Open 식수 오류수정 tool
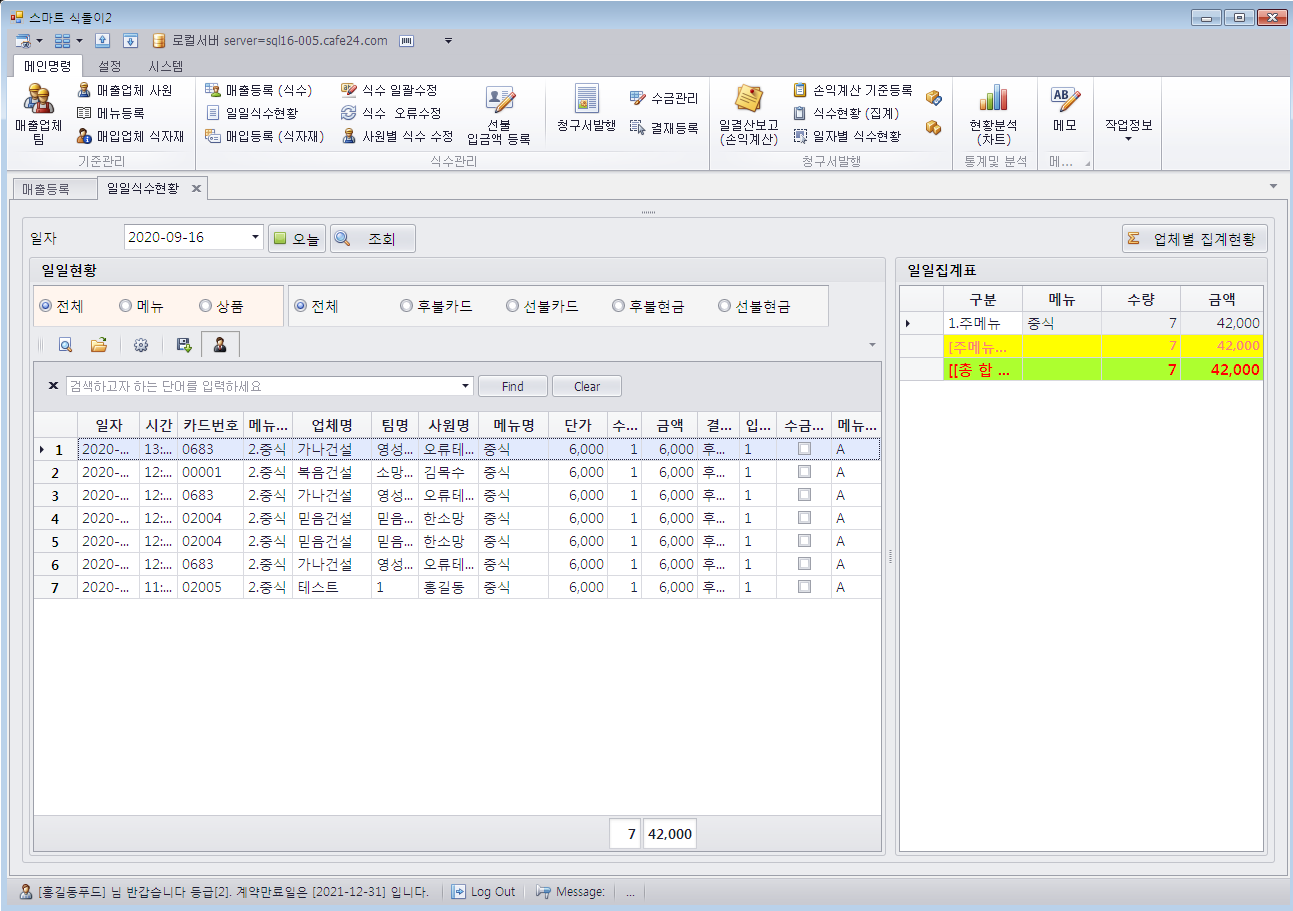 pos(391,113)
